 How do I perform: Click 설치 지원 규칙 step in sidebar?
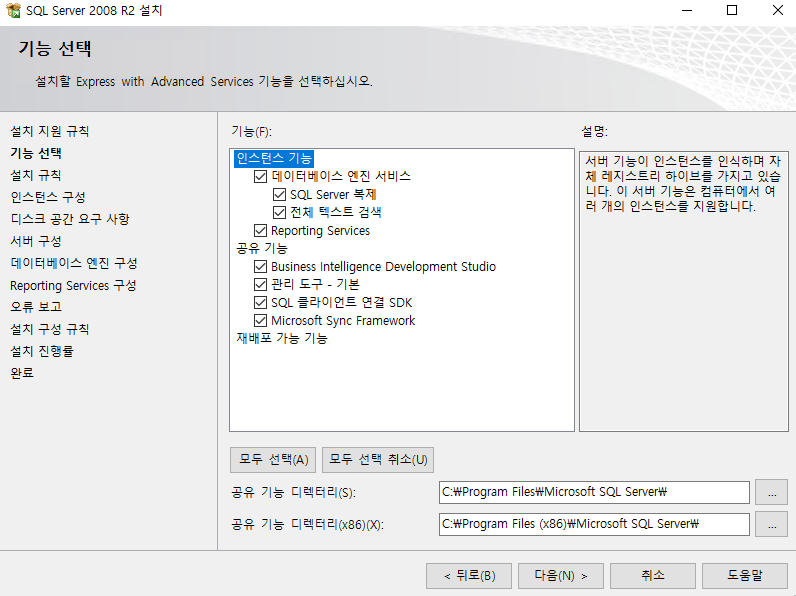coord(50,131)
